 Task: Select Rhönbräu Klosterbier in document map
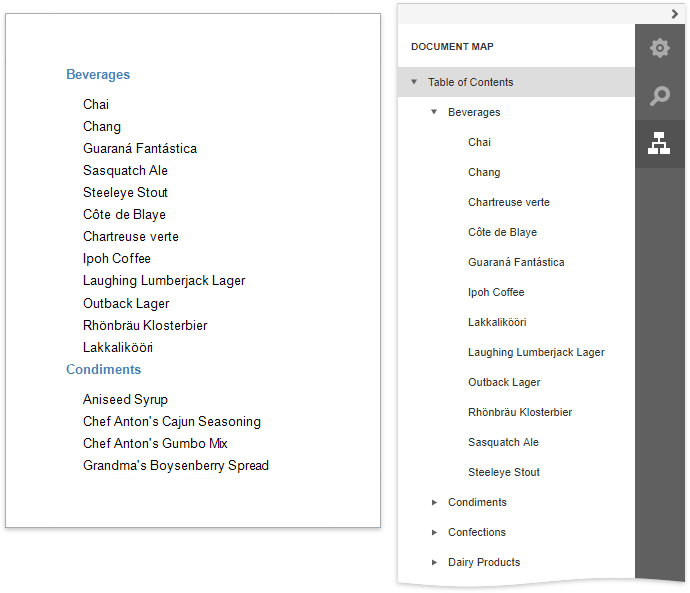tap(520, 412)
